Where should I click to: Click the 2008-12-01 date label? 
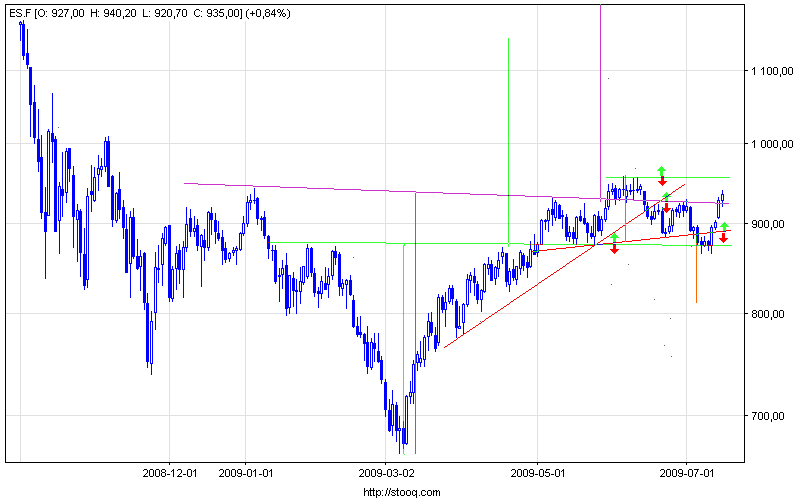[169, 473]
